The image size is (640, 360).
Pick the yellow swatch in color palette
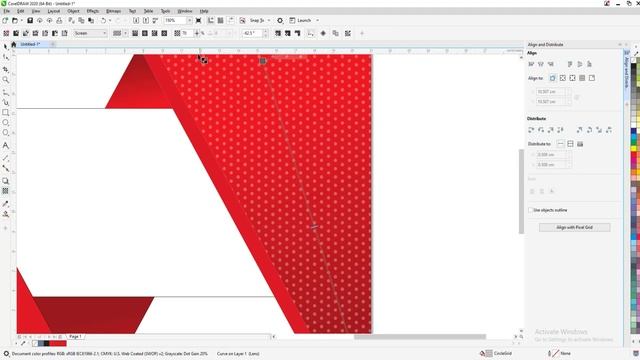tap(633, 149)
